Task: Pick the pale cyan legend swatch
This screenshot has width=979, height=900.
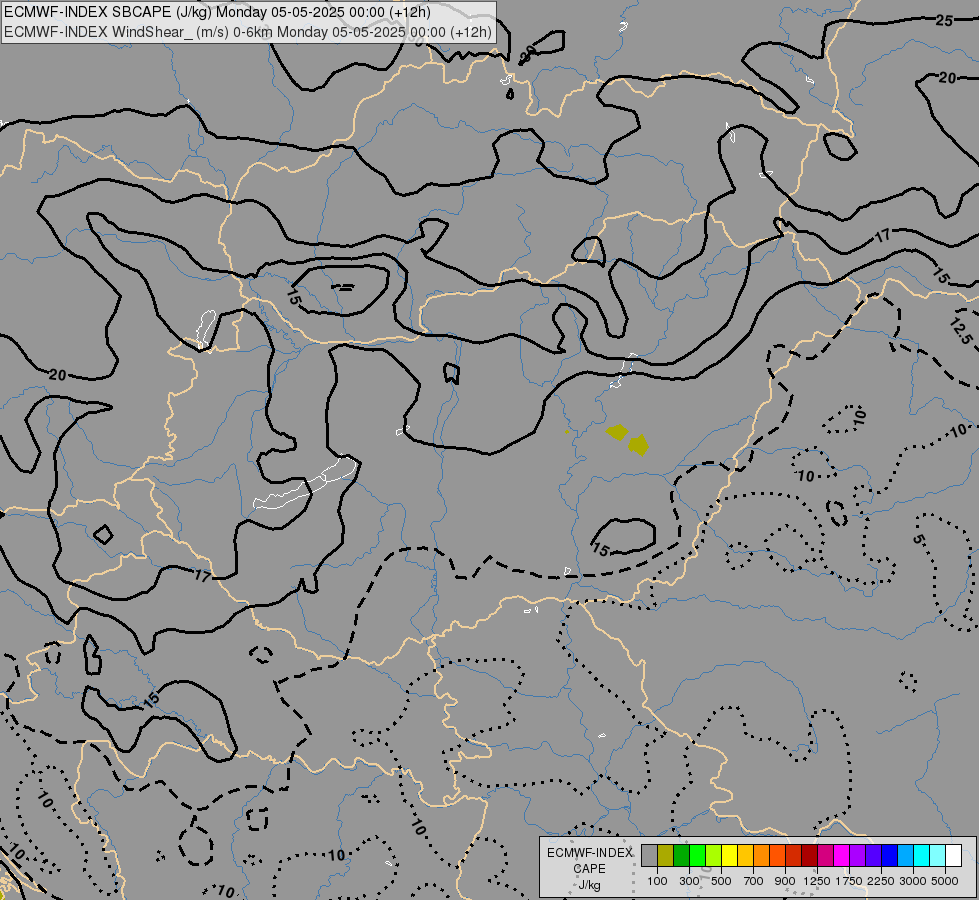Action: [937, 856]
